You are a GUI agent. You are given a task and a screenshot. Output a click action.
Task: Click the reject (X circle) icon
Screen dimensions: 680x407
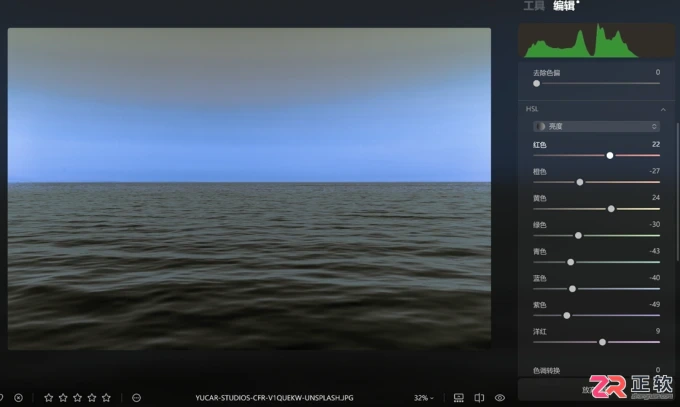[x=18, y=397]
